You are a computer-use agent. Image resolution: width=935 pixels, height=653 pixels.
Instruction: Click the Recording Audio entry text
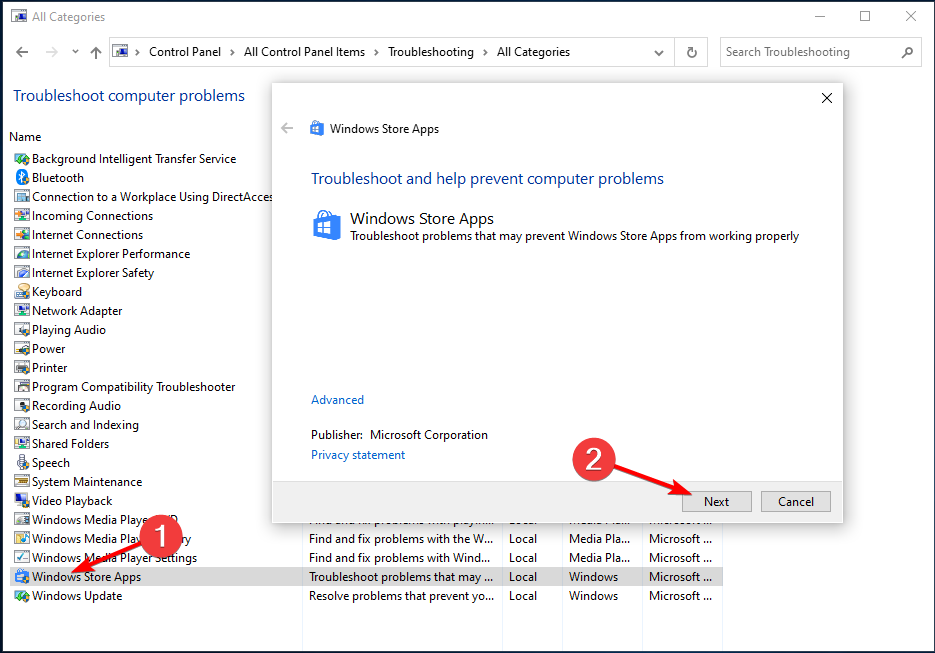(76, 406)
